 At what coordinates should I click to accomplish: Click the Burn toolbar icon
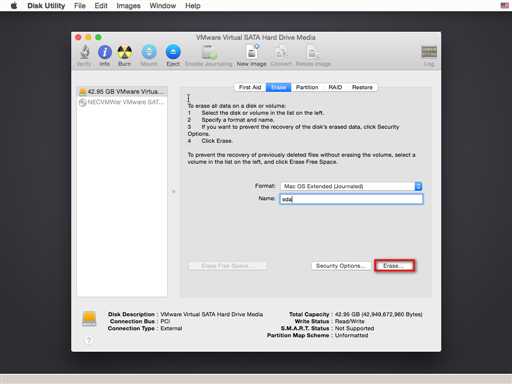(x=124, y=55)
